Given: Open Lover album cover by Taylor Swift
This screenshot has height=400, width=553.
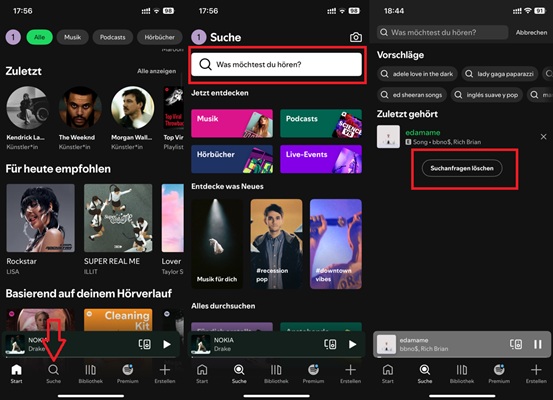Looking at the screenshot, I should tap(172, 218).
